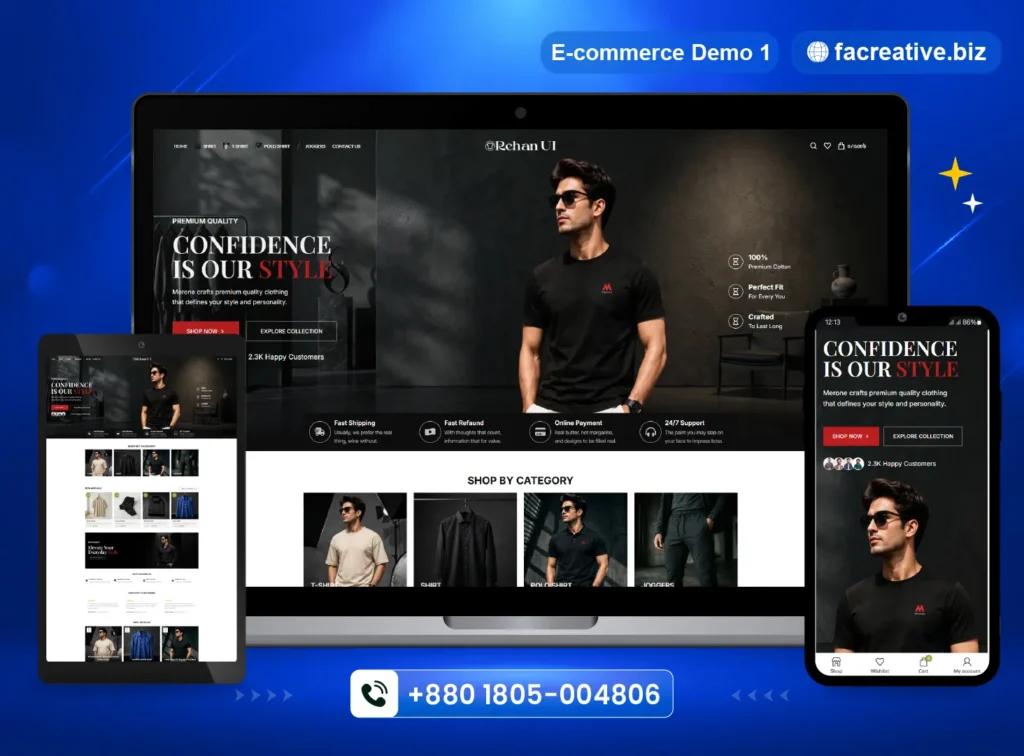Click the Fast Shipping truck icon
The image size is (1024, 756).
pyautogui.click(x=319, y=432)
